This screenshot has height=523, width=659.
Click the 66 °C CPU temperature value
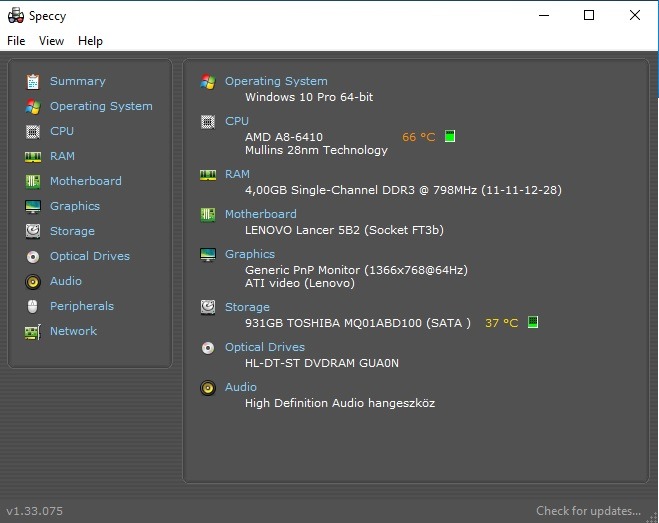419,137
